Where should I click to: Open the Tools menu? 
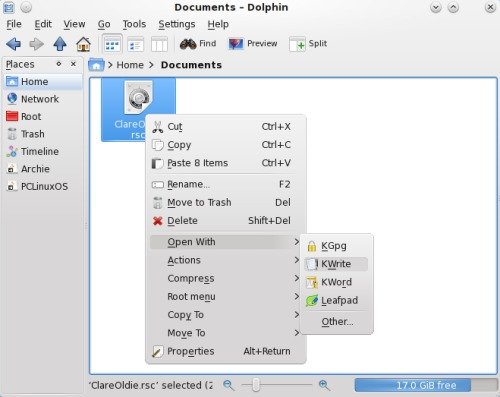click(x=134, y=24)
